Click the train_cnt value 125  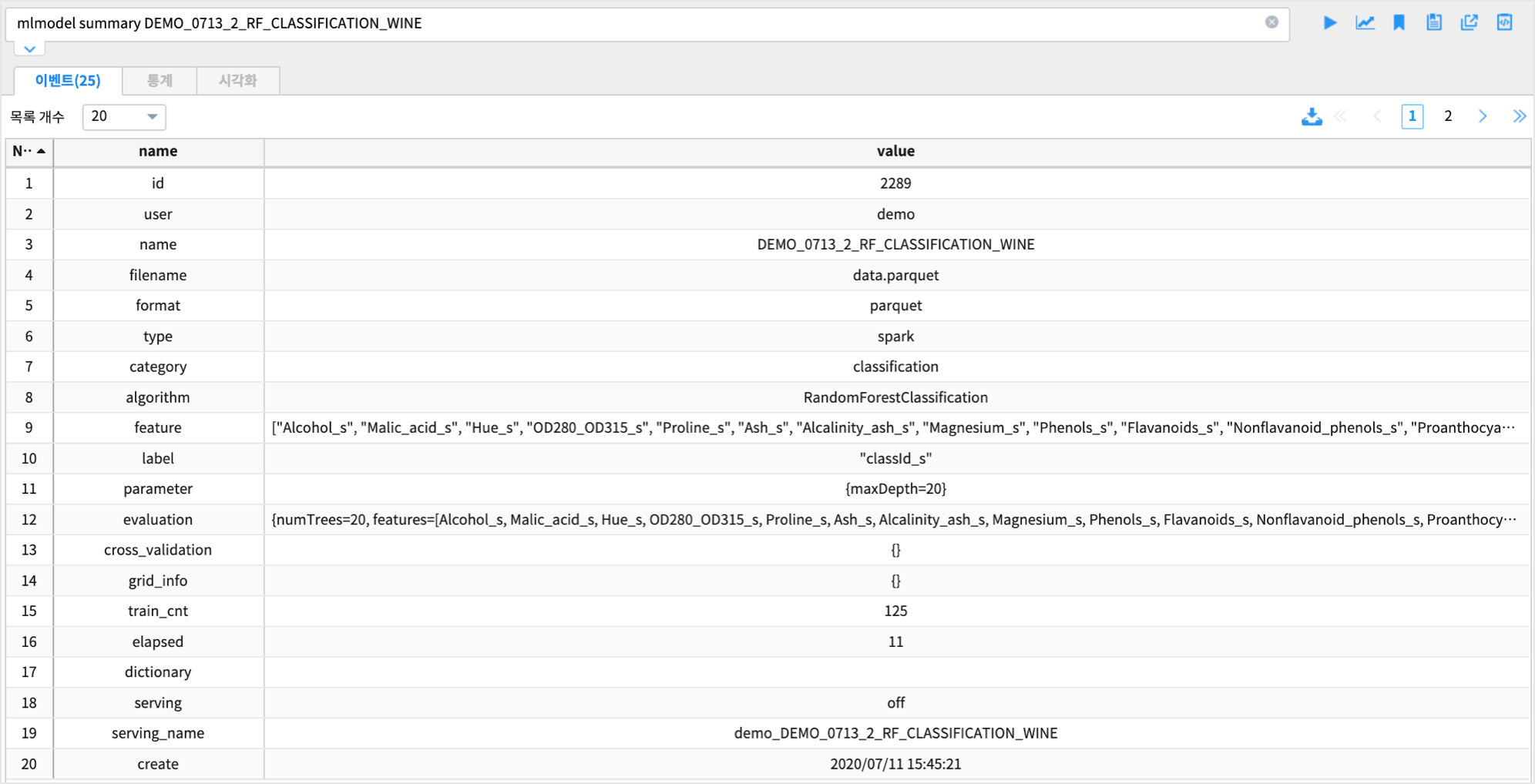895,611
